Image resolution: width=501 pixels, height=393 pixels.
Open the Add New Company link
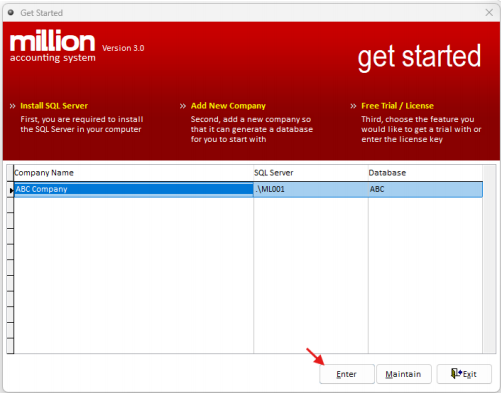point(228,106)
